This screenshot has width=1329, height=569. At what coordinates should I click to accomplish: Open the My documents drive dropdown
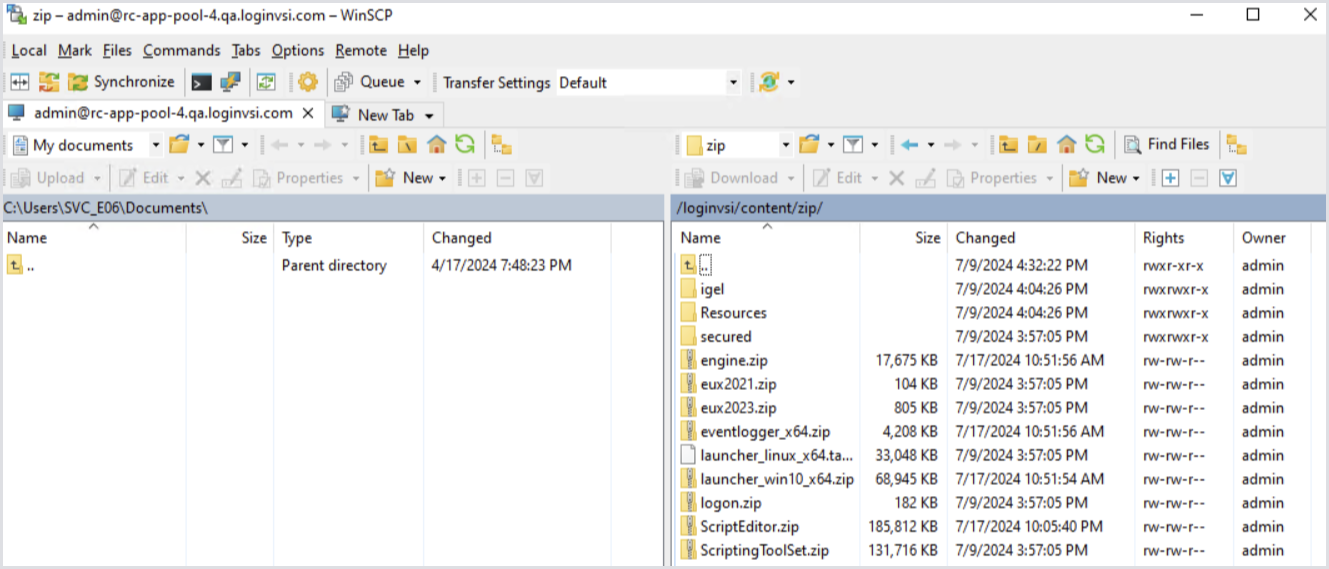(155, 145)
